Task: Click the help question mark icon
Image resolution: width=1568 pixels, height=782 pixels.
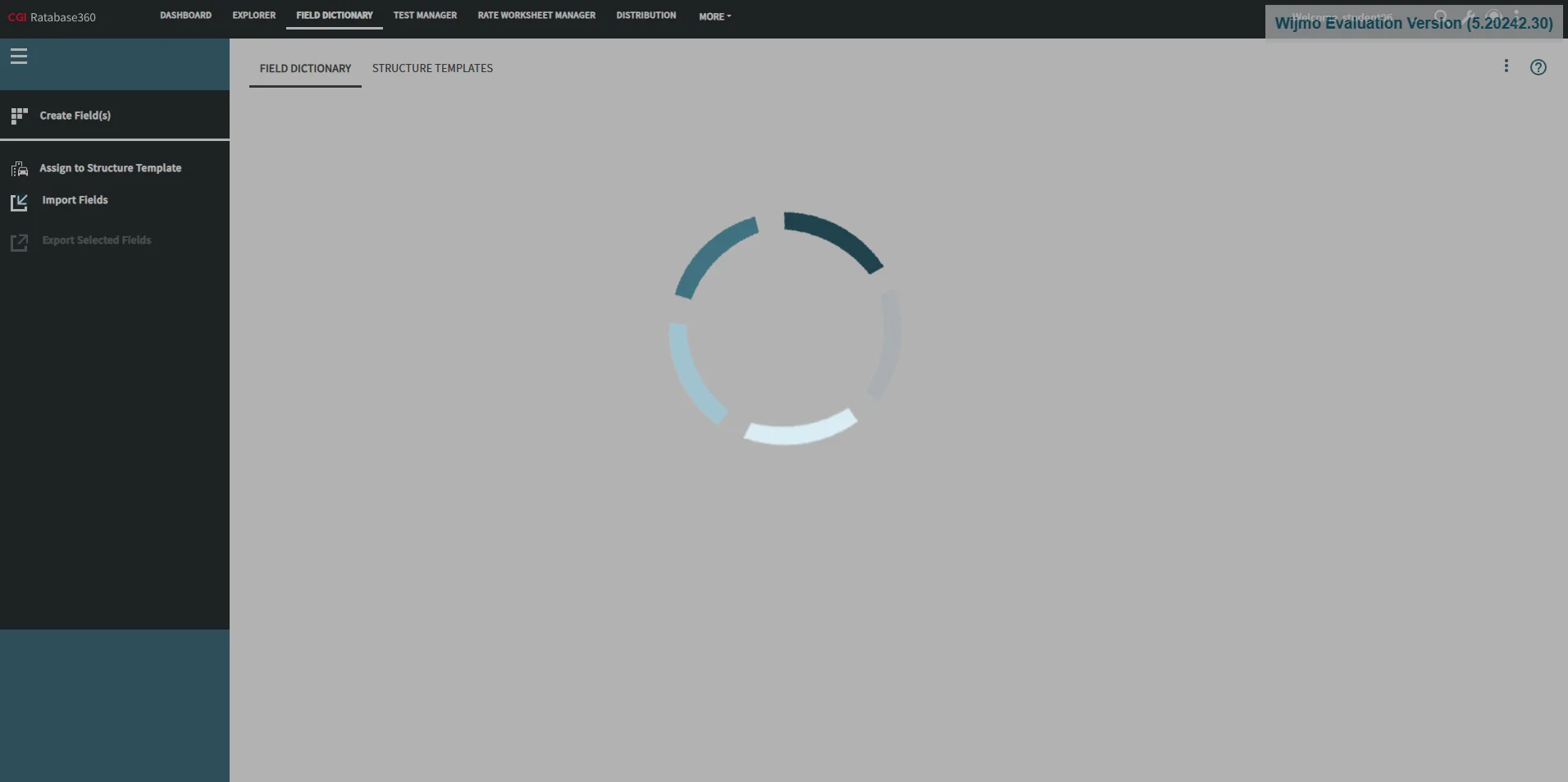Action: 1538,67
